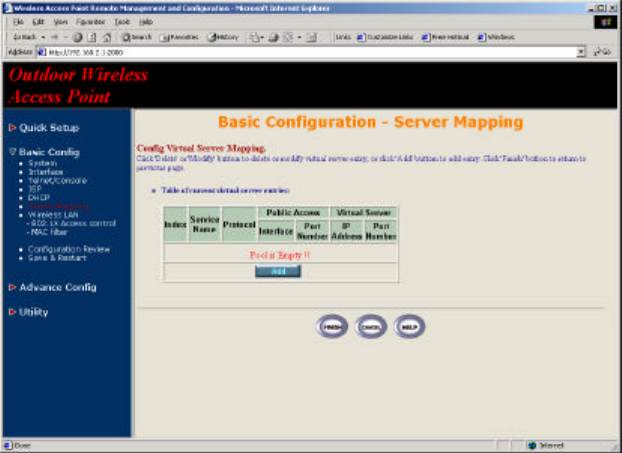Open the Customize Links shortcut
622x453 pixels.
click(385, 37)
